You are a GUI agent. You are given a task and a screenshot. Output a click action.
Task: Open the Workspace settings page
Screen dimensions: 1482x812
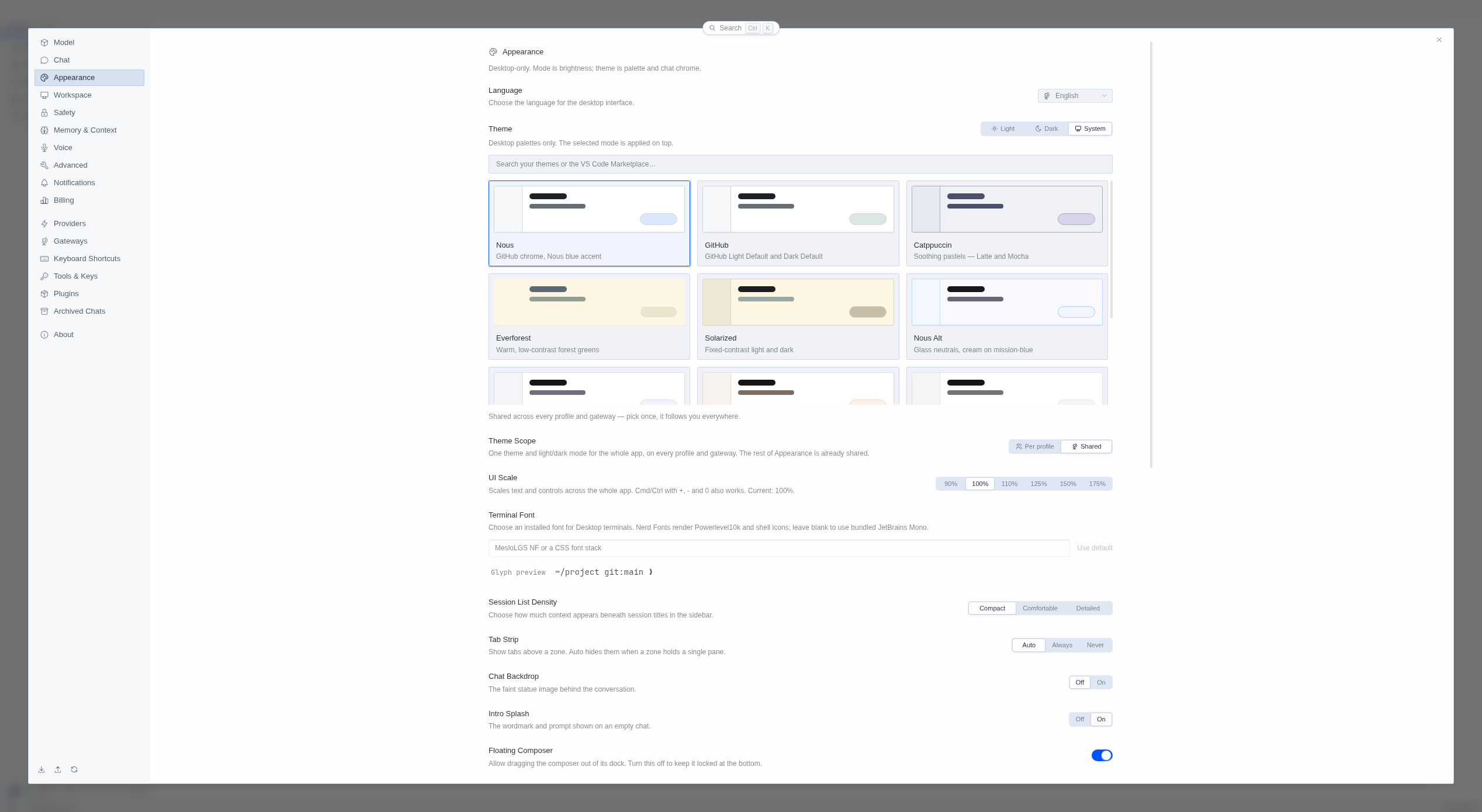[x=89, y=95]
